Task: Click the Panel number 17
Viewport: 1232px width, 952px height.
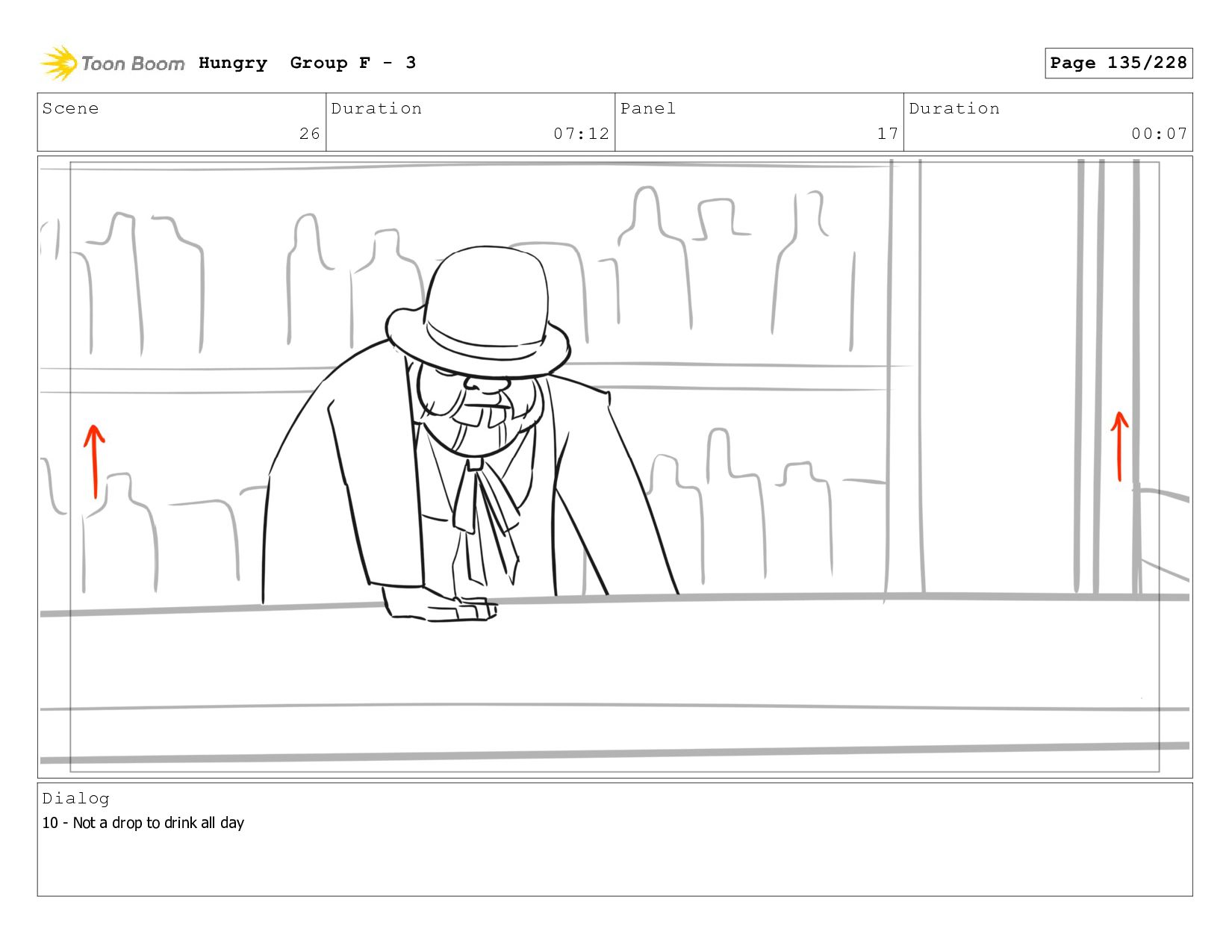Action: pos(887,134)
